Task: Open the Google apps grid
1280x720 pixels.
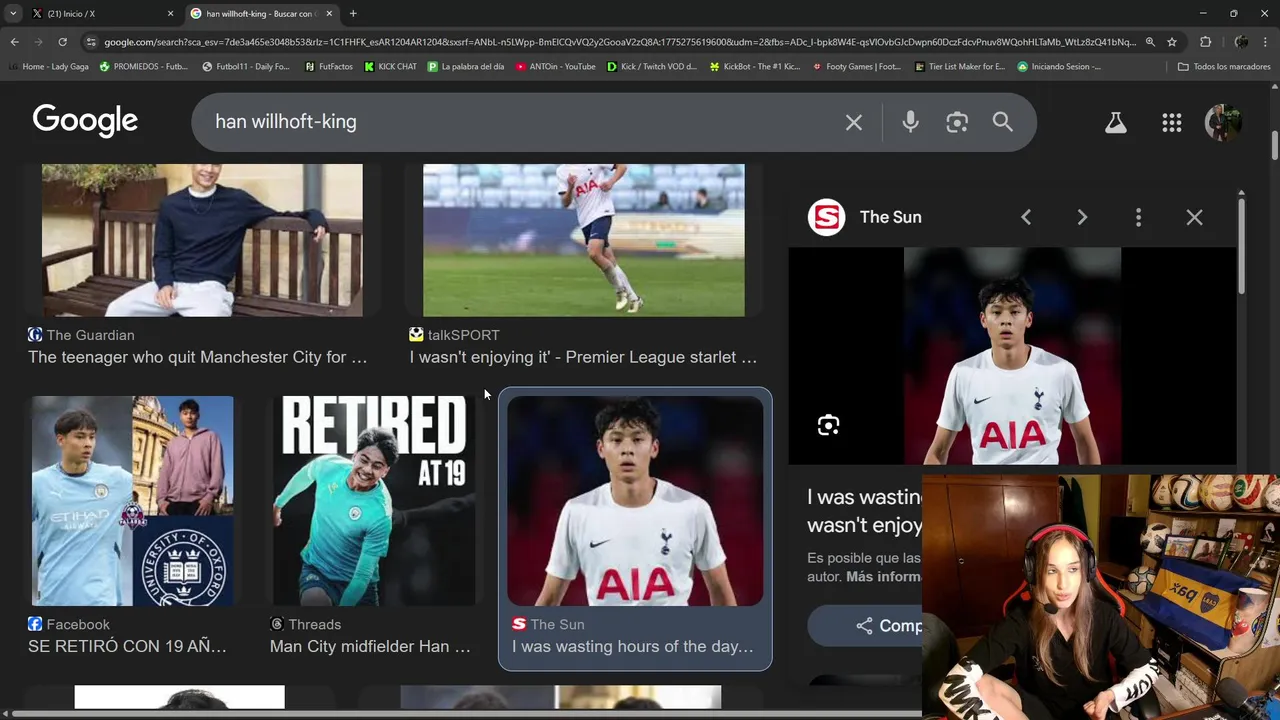Action: pyautogui.click(x=1172, y=122)
